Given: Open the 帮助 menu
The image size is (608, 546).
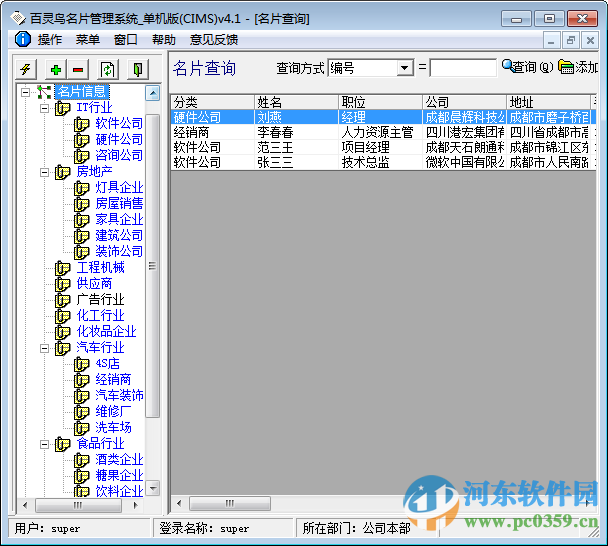Looking at the screenshot, I should pyautogui.click(x=164, y=40).
